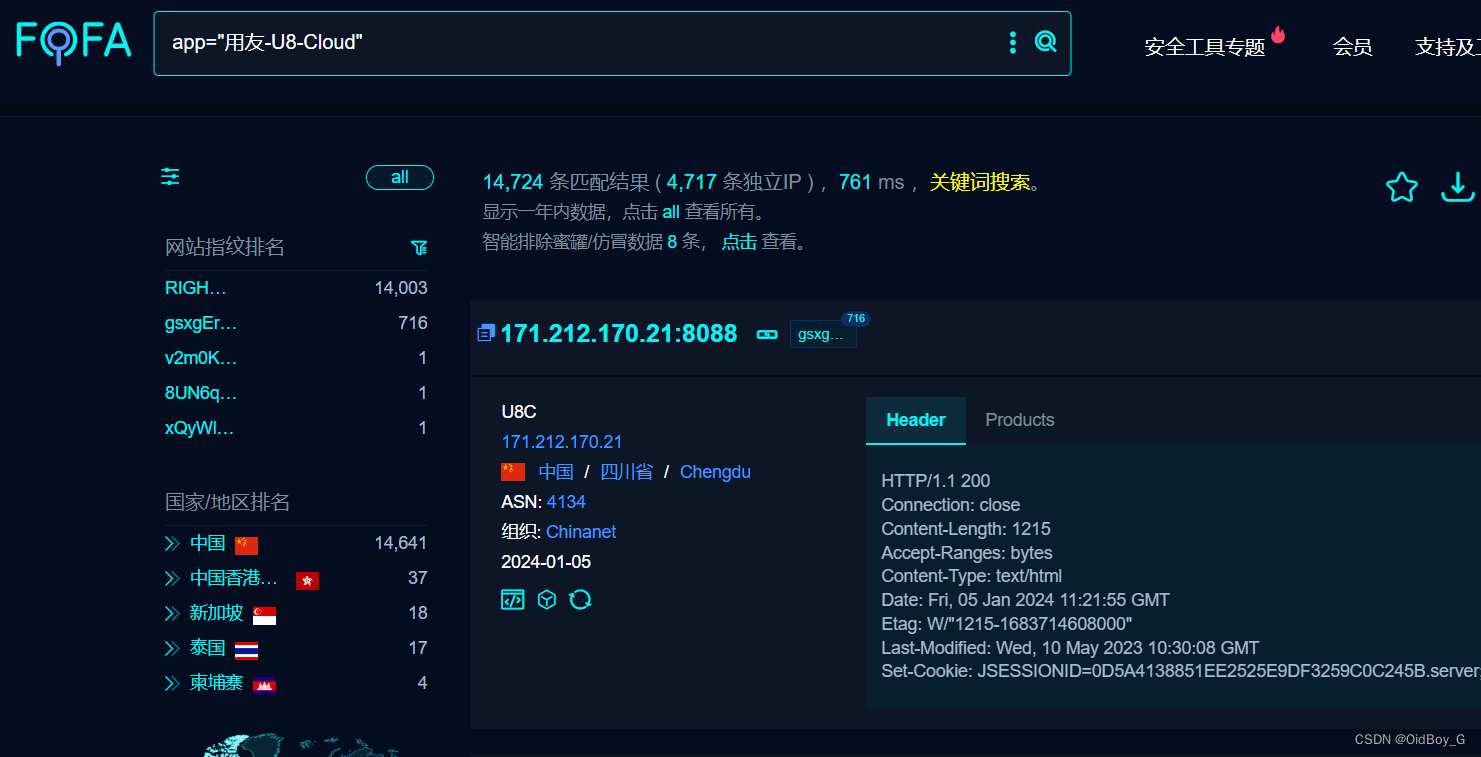Screen dimensions: 1481x757
Task: Open the cube product icon
Action: pyautogui.click(x=547, y=600)
